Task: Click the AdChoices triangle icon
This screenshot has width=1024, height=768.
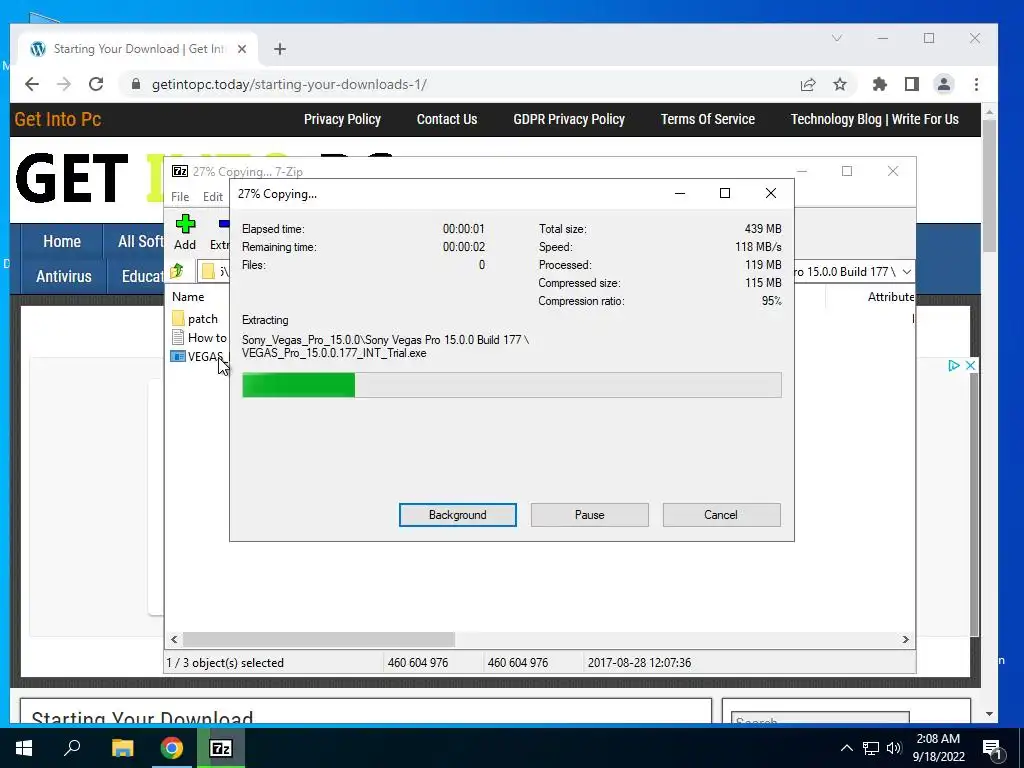Action: coord(953,365)
